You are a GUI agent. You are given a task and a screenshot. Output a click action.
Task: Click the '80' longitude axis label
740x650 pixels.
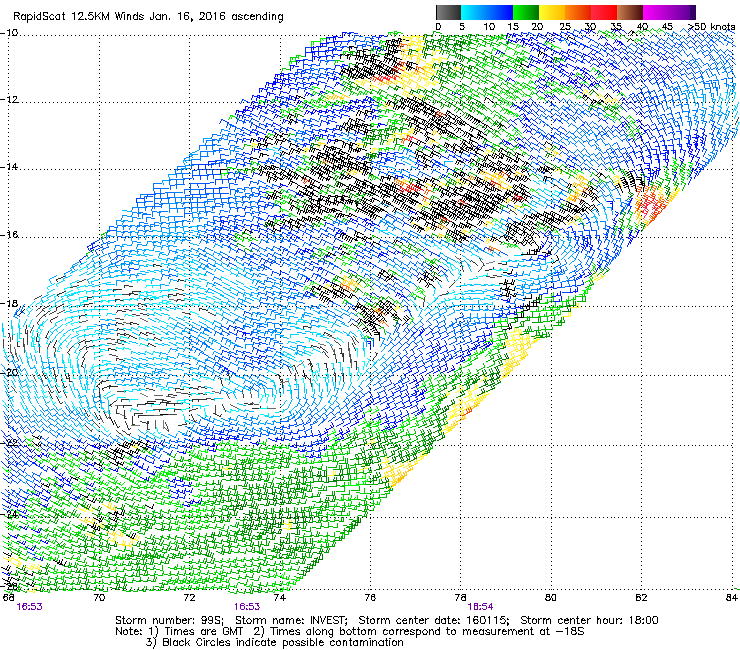551,598
